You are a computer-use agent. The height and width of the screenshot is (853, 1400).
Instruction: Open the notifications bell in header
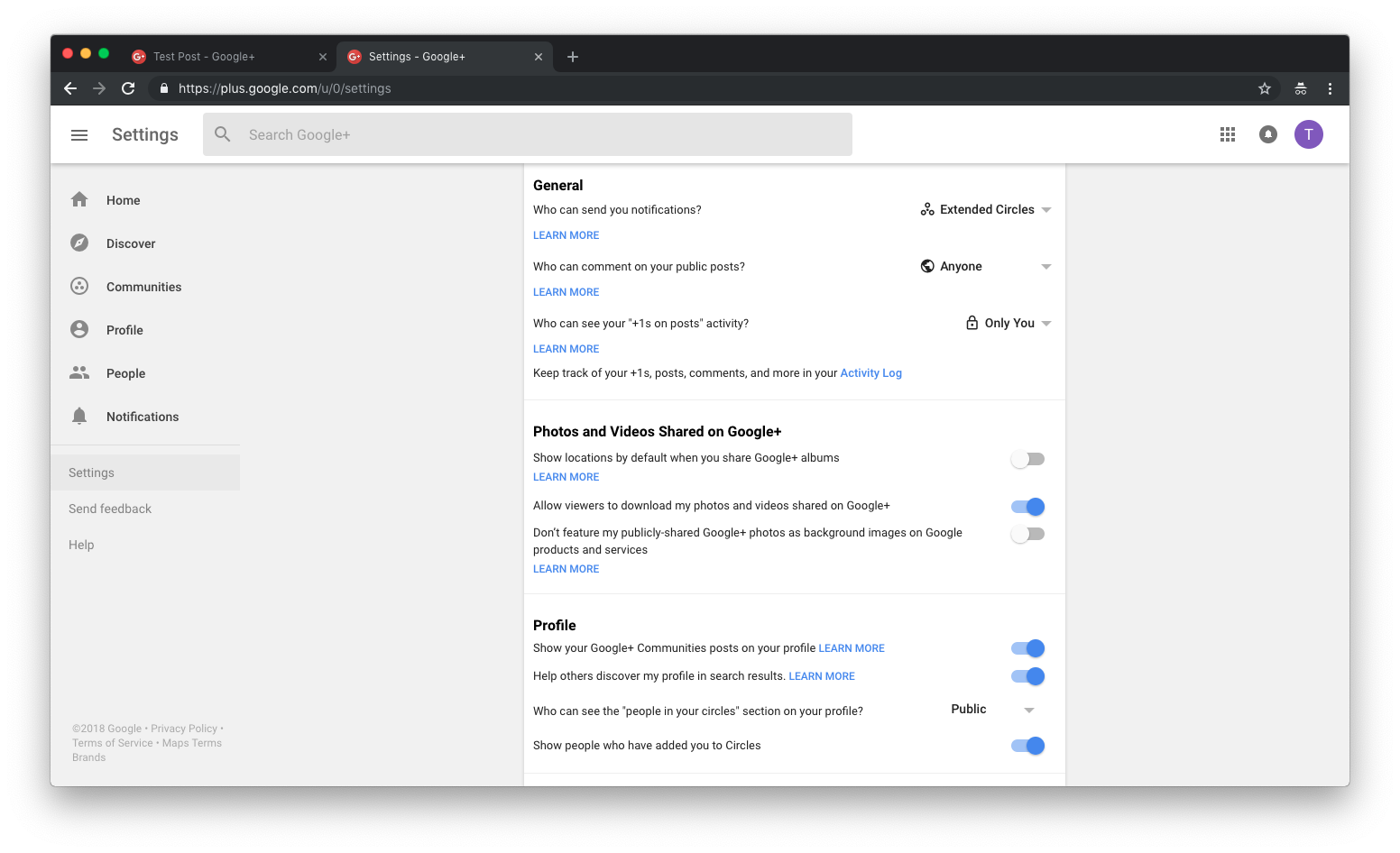(x=1268, y=134)
